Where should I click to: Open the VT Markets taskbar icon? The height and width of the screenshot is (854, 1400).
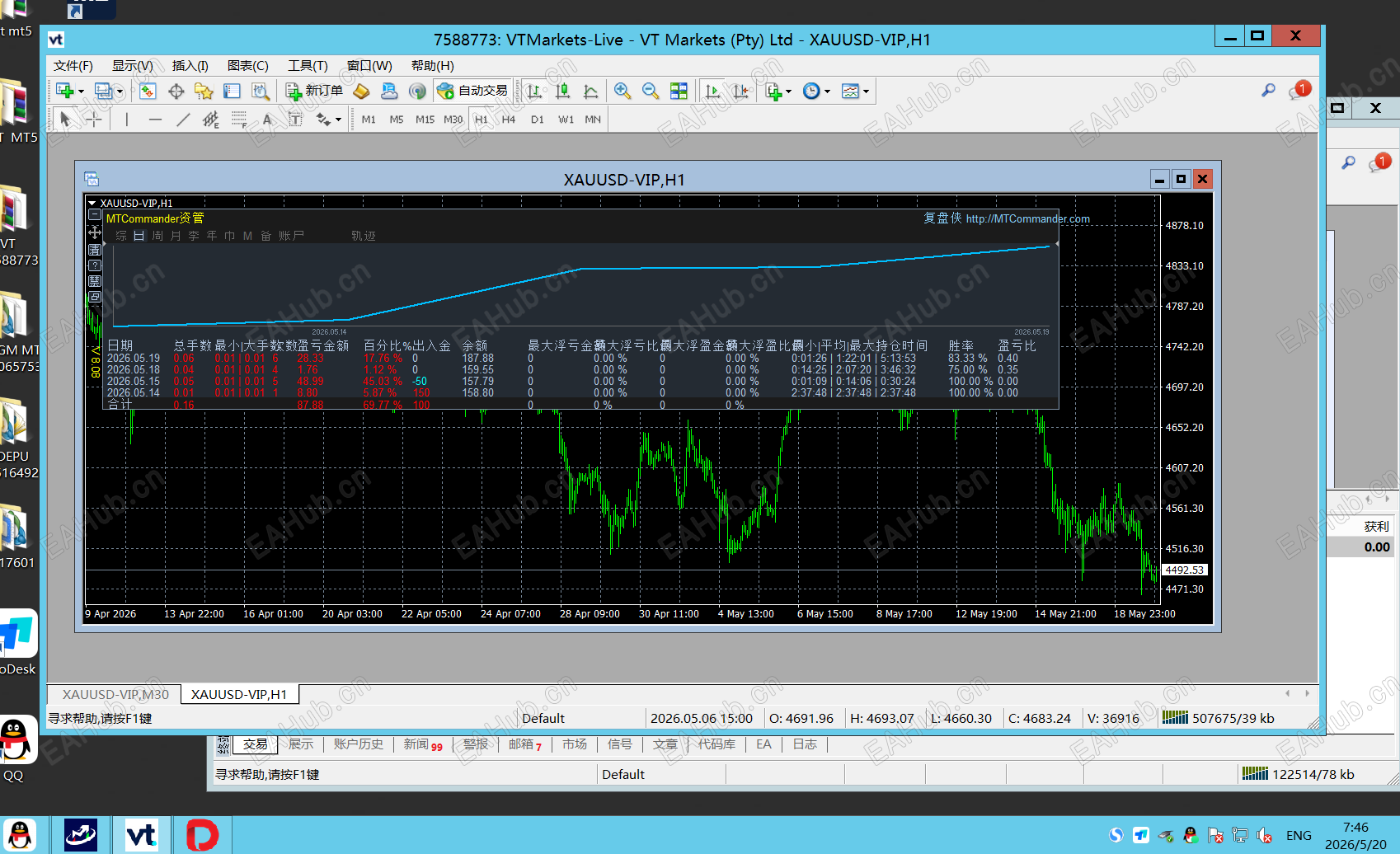click(142, 835)
